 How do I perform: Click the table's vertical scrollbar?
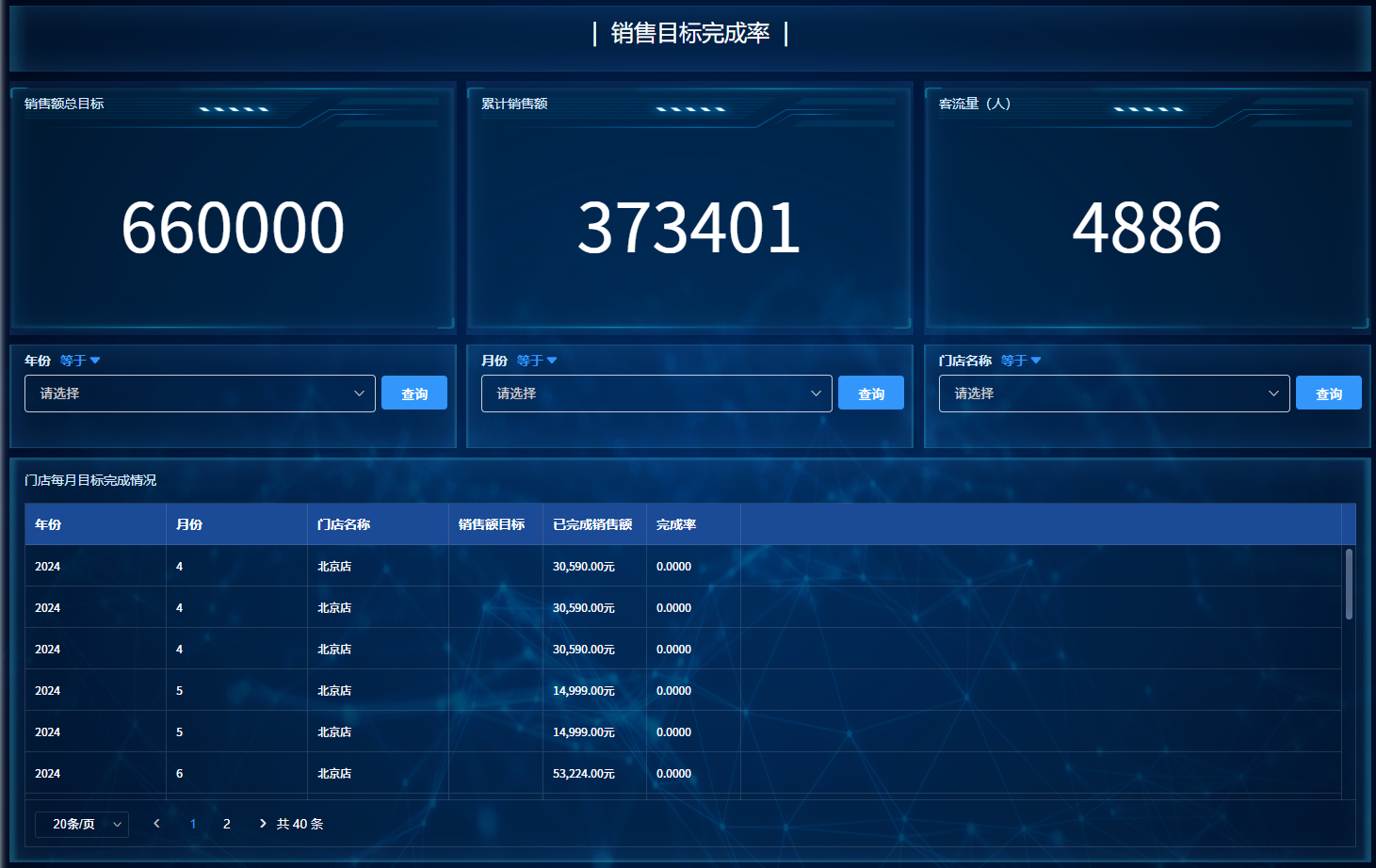pos(1349,585)
